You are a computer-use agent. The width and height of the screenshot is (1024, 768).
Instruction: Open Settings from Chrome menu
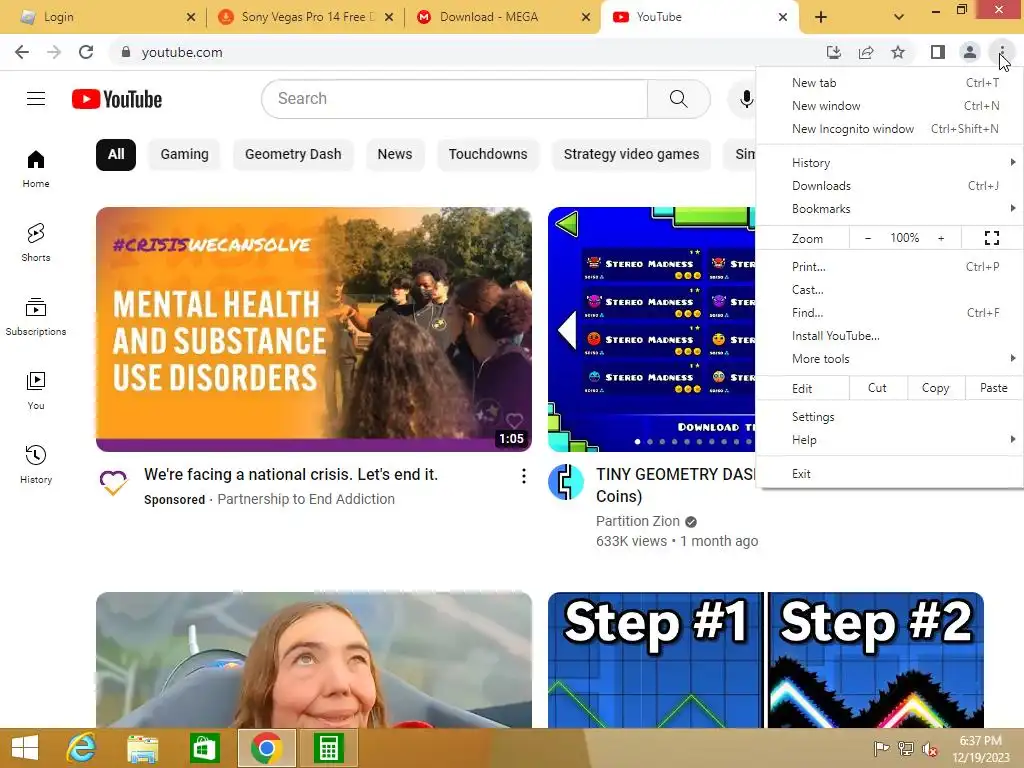coord(889,417)
